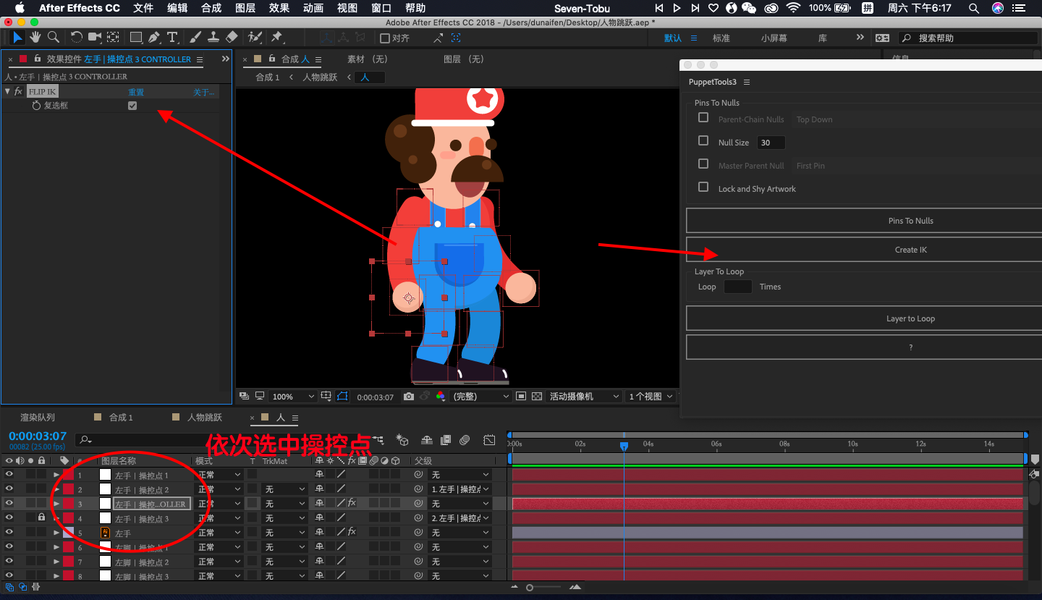Select the Rotation tool
The width and height of the screenshot is (1042, 600).
[x=76, y=38]
